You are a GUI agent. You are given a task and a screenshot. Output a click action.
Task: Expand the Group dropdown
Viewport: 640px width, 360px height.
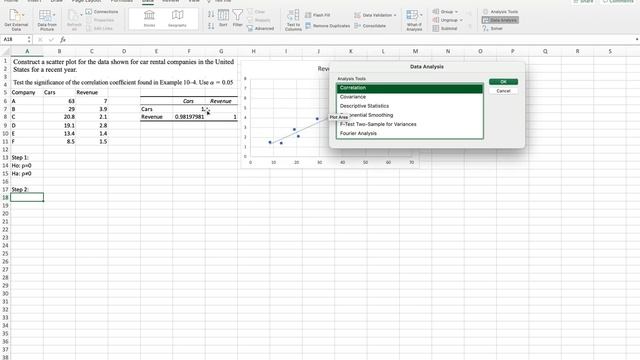[456, 12]
